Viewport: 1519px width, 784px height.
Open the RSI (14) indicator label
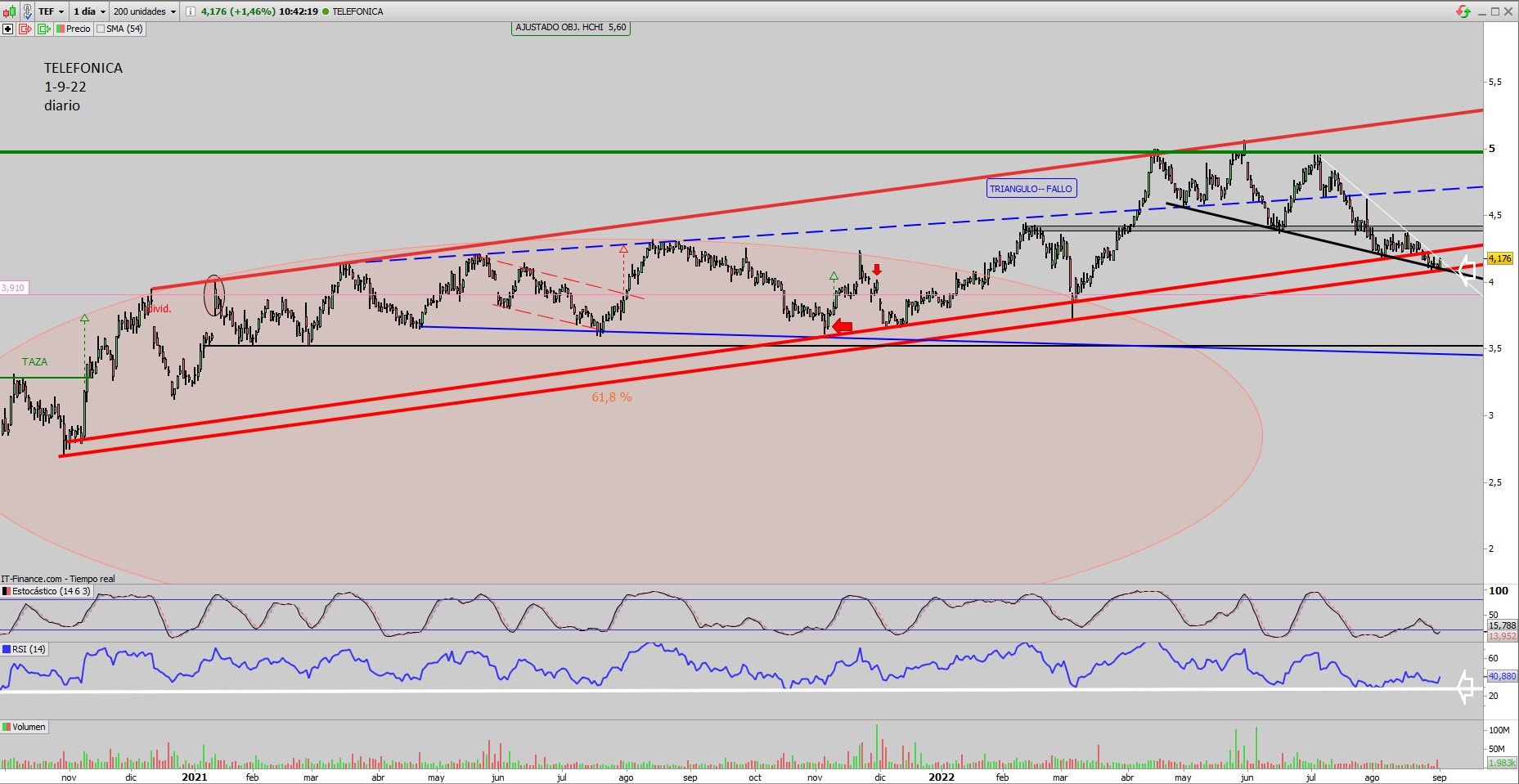coord(29,649)
